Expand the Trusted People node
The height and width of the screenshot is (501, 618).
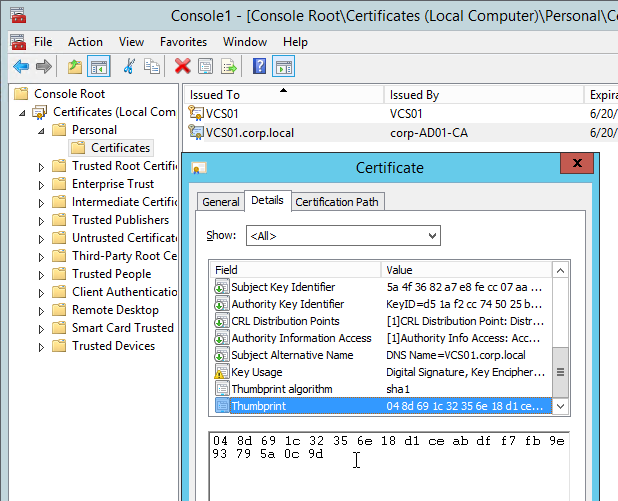click(41, 275)
